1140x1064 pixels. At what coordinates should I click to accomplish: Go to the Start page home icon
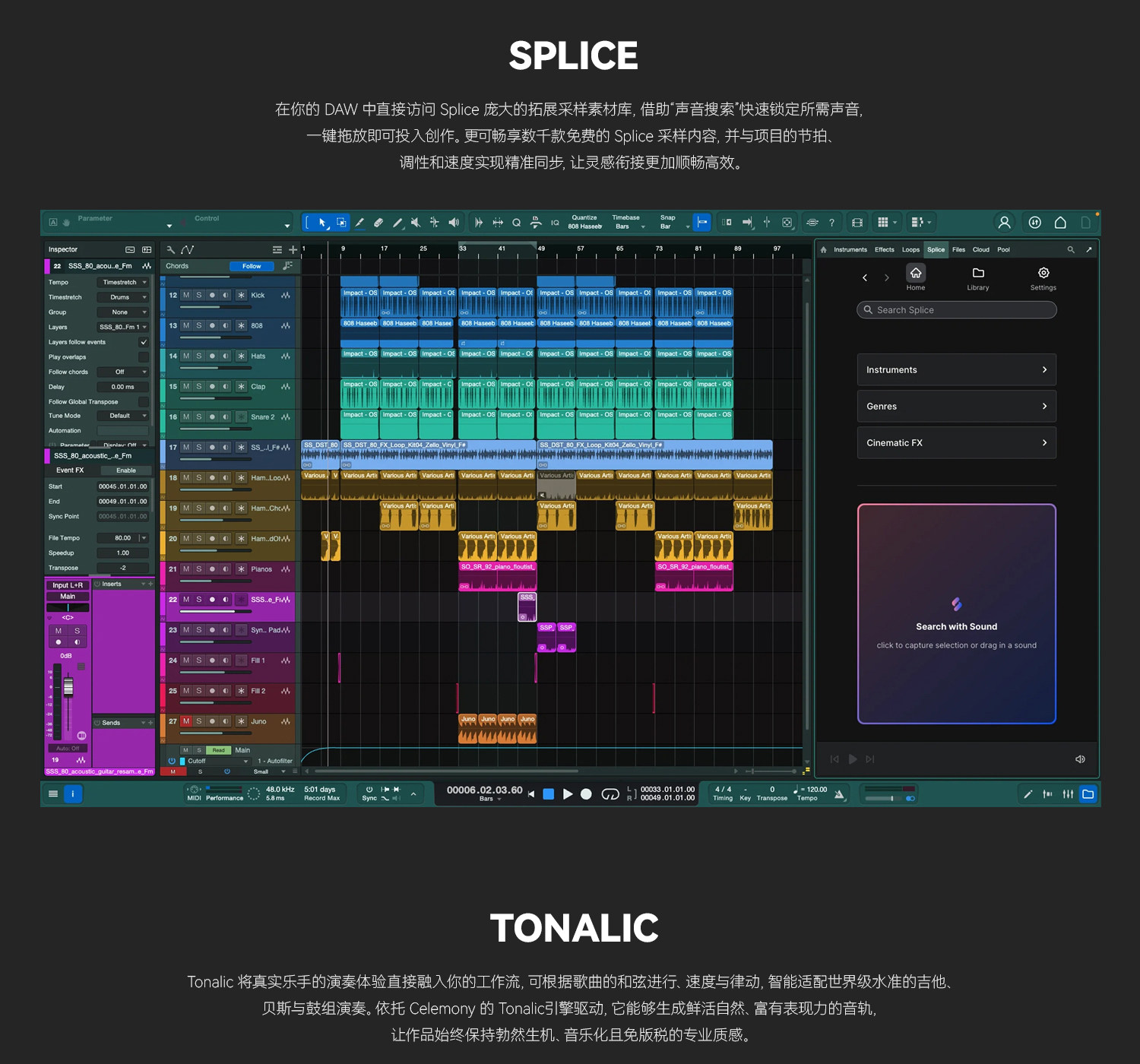coord(1060,223)
